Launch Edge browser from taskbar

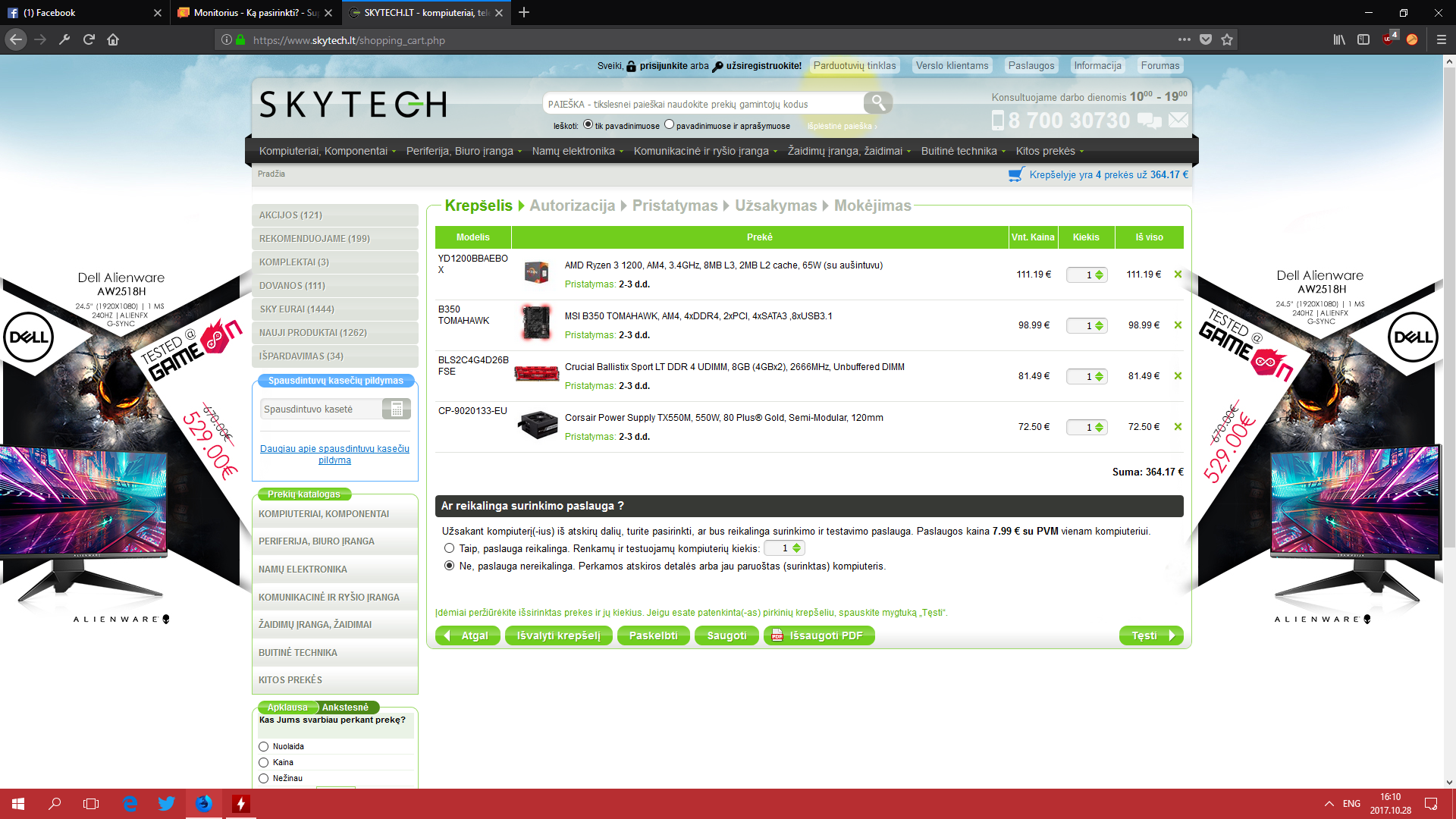(130, 804)
